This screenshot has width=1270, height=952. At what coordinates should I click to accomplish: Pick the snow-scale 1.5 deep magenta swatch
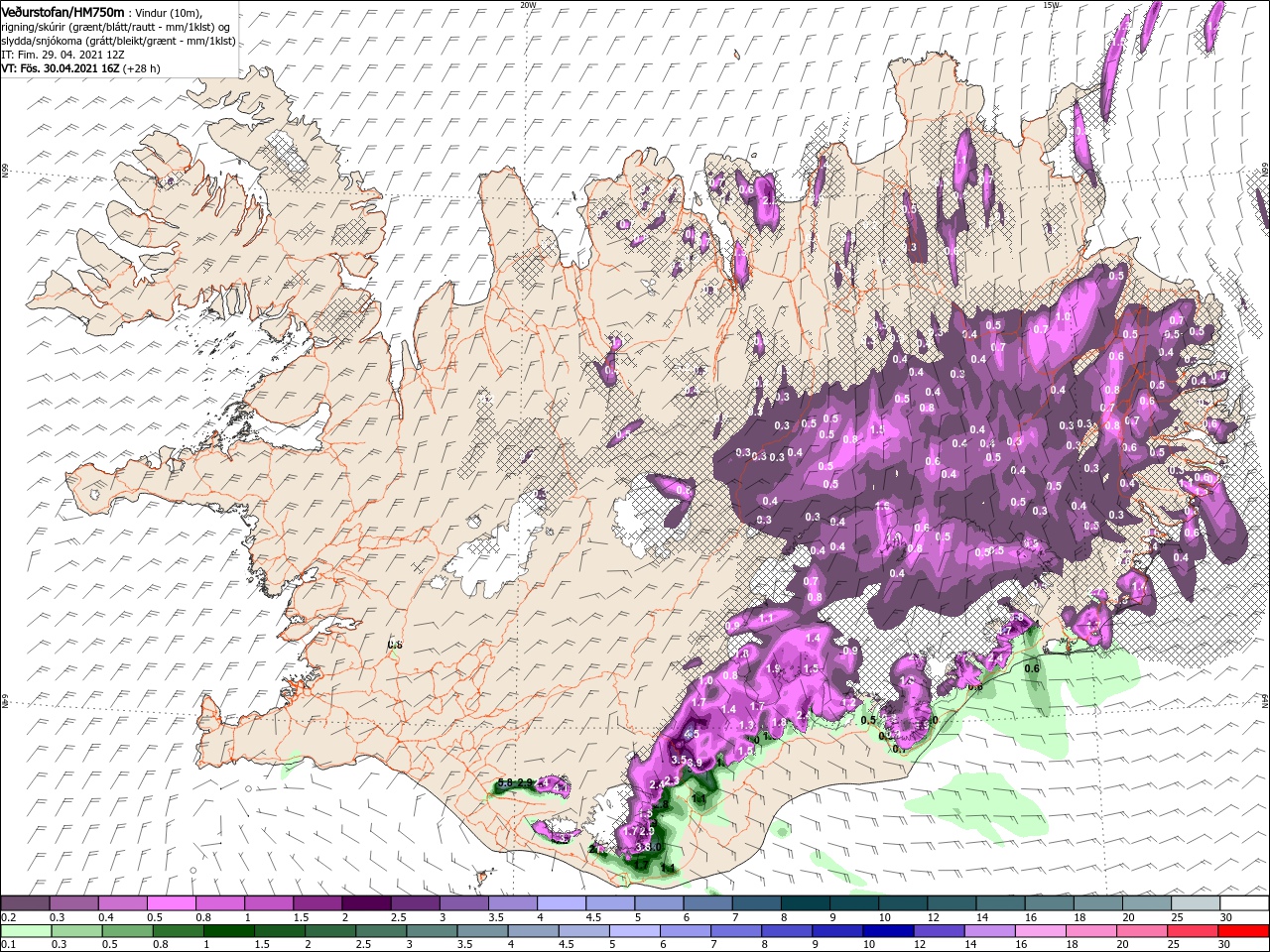(317, 903)
